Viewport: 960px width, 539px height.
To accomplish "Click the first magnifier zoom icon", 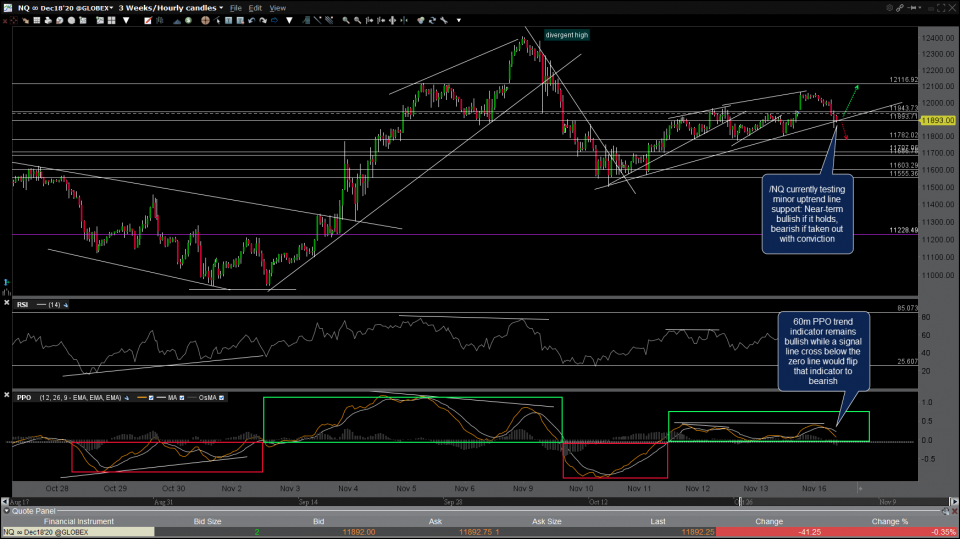I will coord(346,20).
